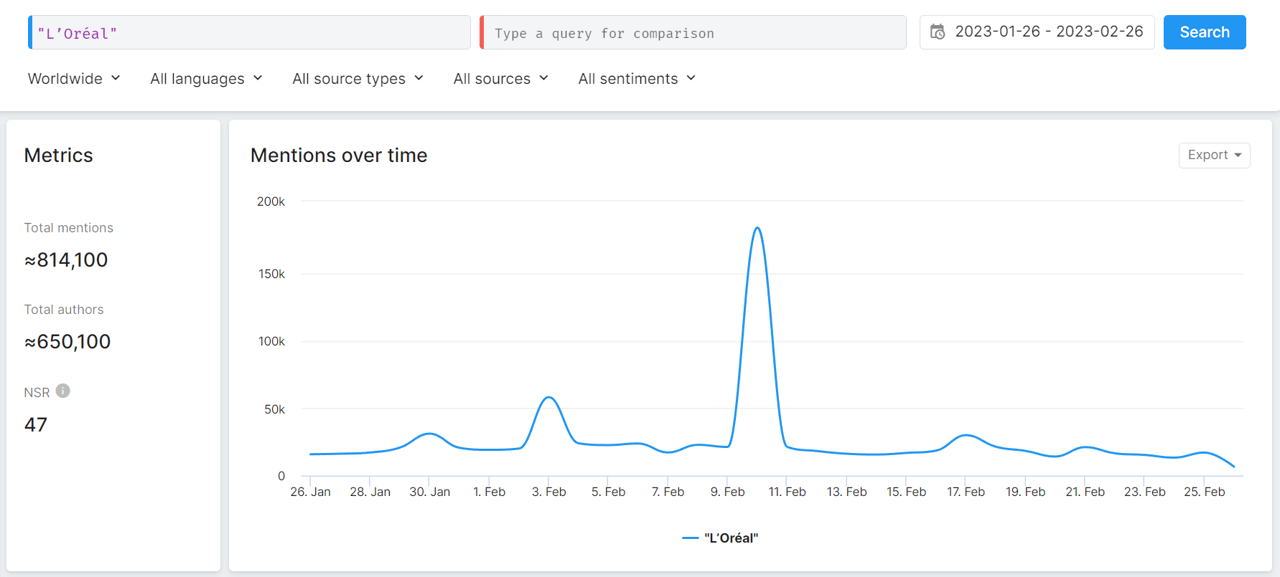
Task: Click the calendar icon in date range
Action: pyautogui.click(x=937, y=32)
